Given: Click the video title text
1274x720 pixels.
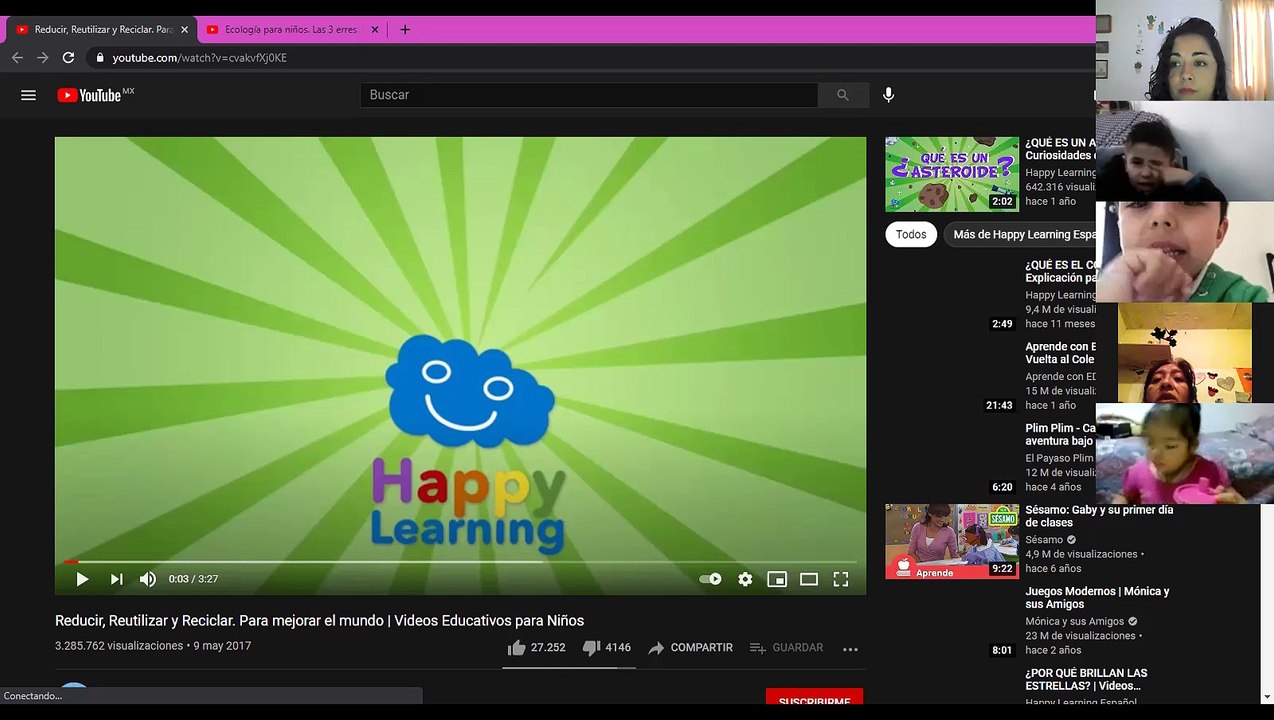Looking at the screenshot, I should point(319,621).
